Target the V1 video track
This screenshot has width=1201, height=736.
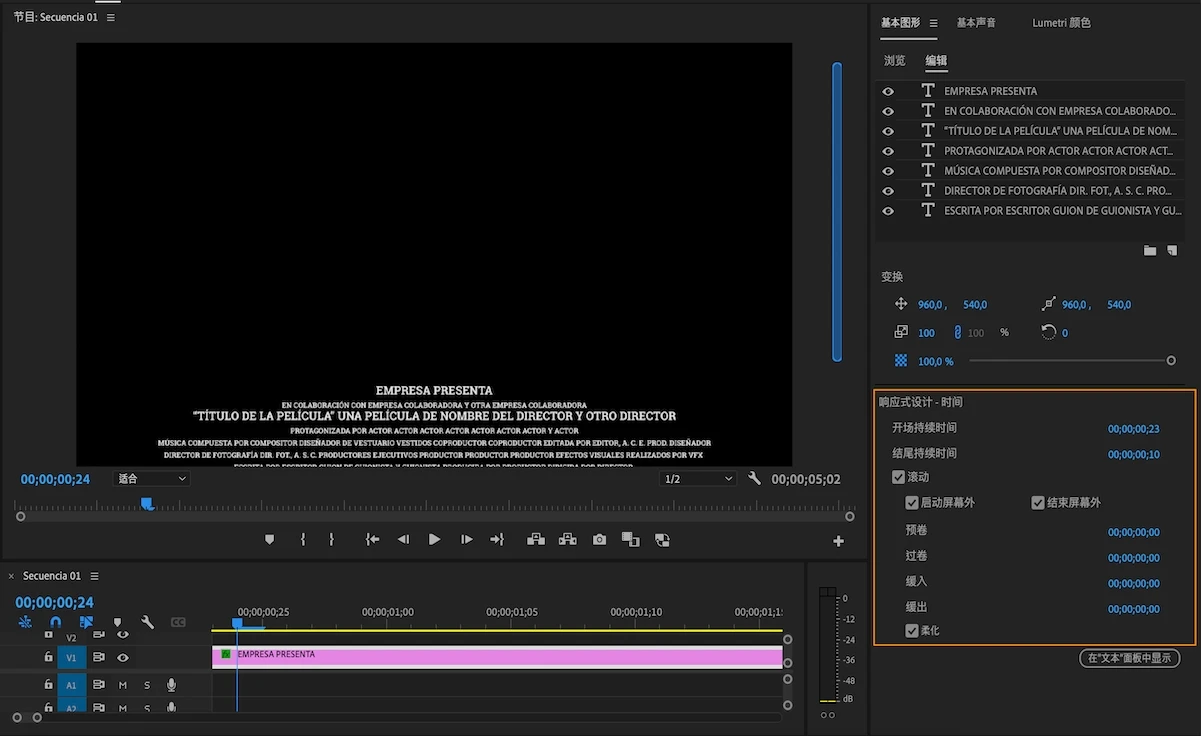[71, 658]
